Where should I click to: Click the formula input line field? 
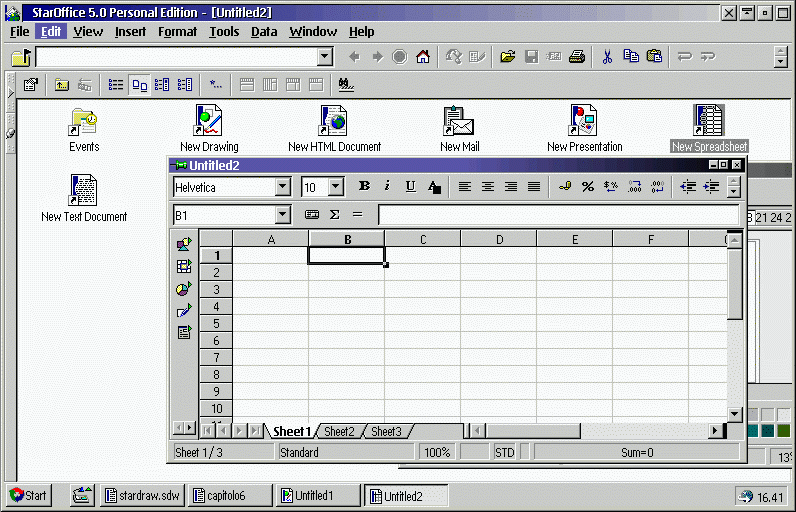(558, 214)
